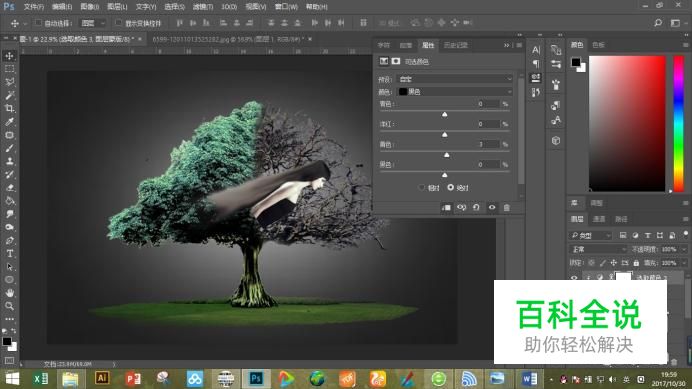Open the 滤镜(T) menu
This screenshot has height=389, width=692.
[x=202, y=7]
